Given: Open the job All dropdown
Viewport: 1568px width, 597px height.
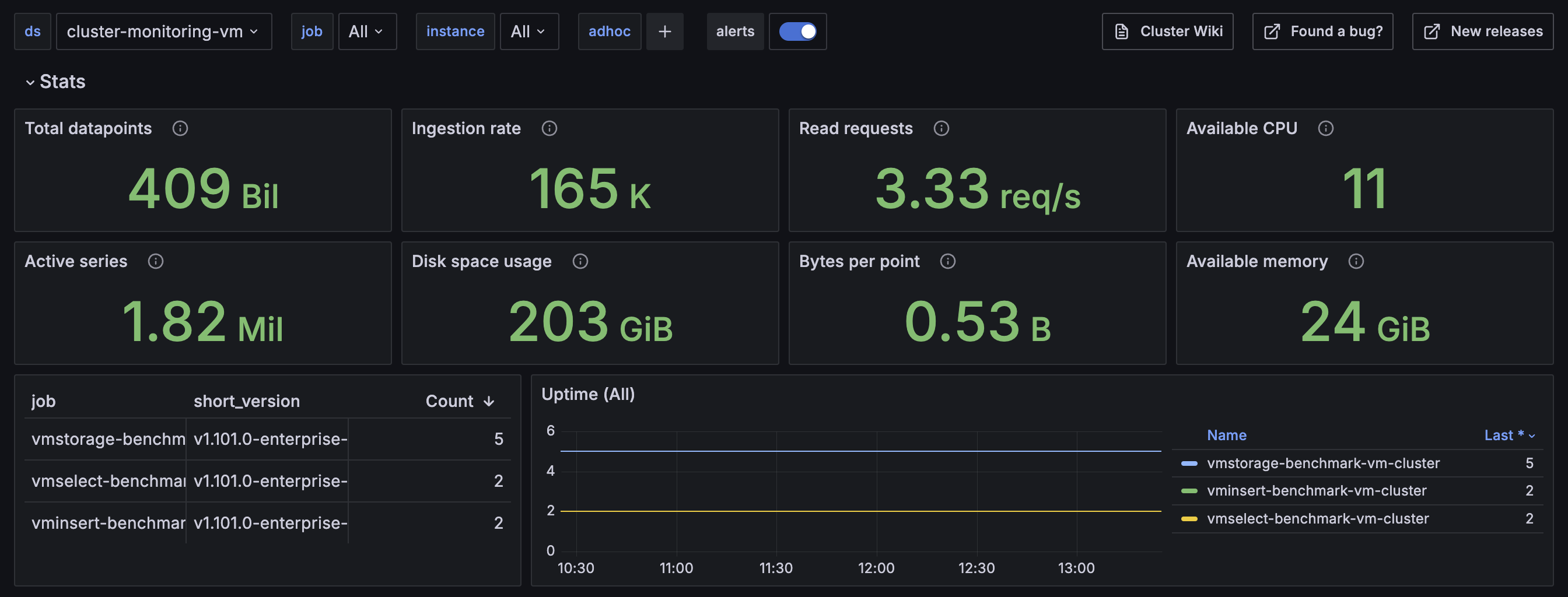Looking at the screenshot, I should tap(366, 31).
